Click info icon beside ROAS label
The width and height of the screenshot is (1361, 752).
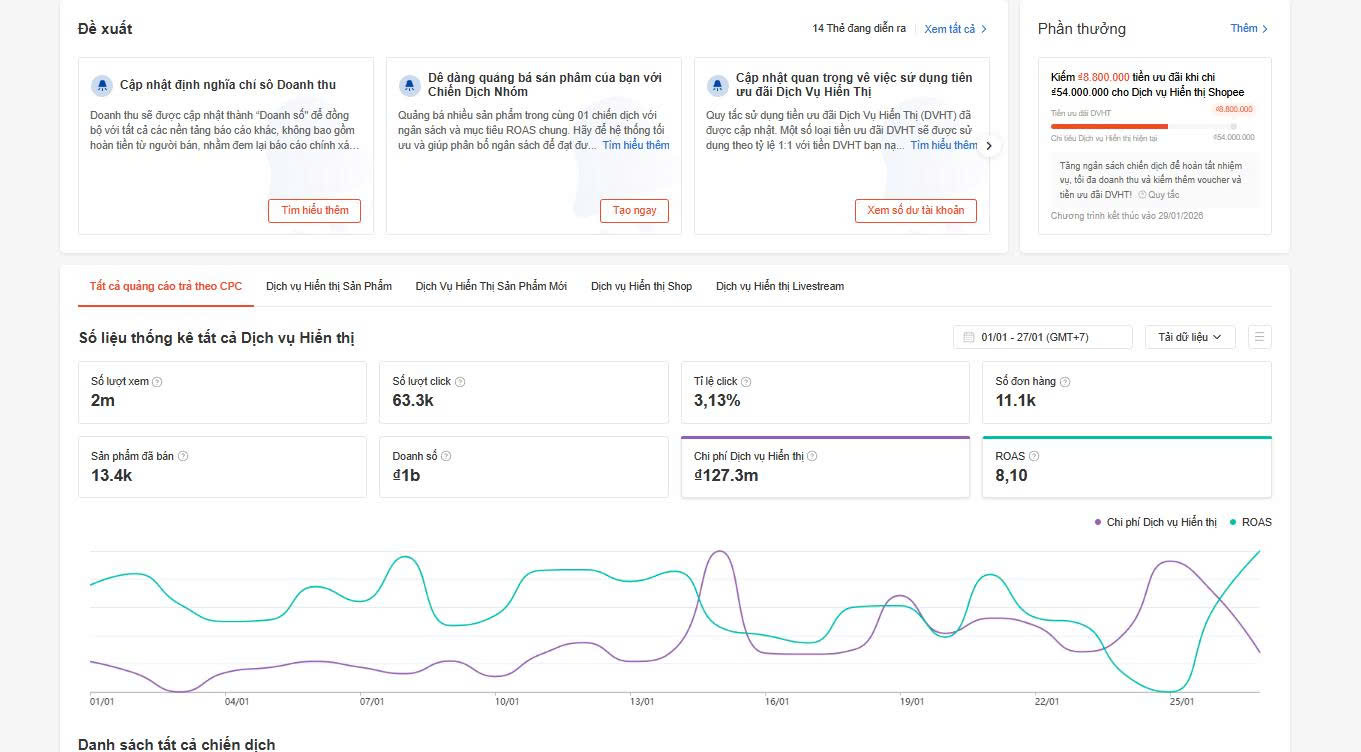coord(1034,457)
